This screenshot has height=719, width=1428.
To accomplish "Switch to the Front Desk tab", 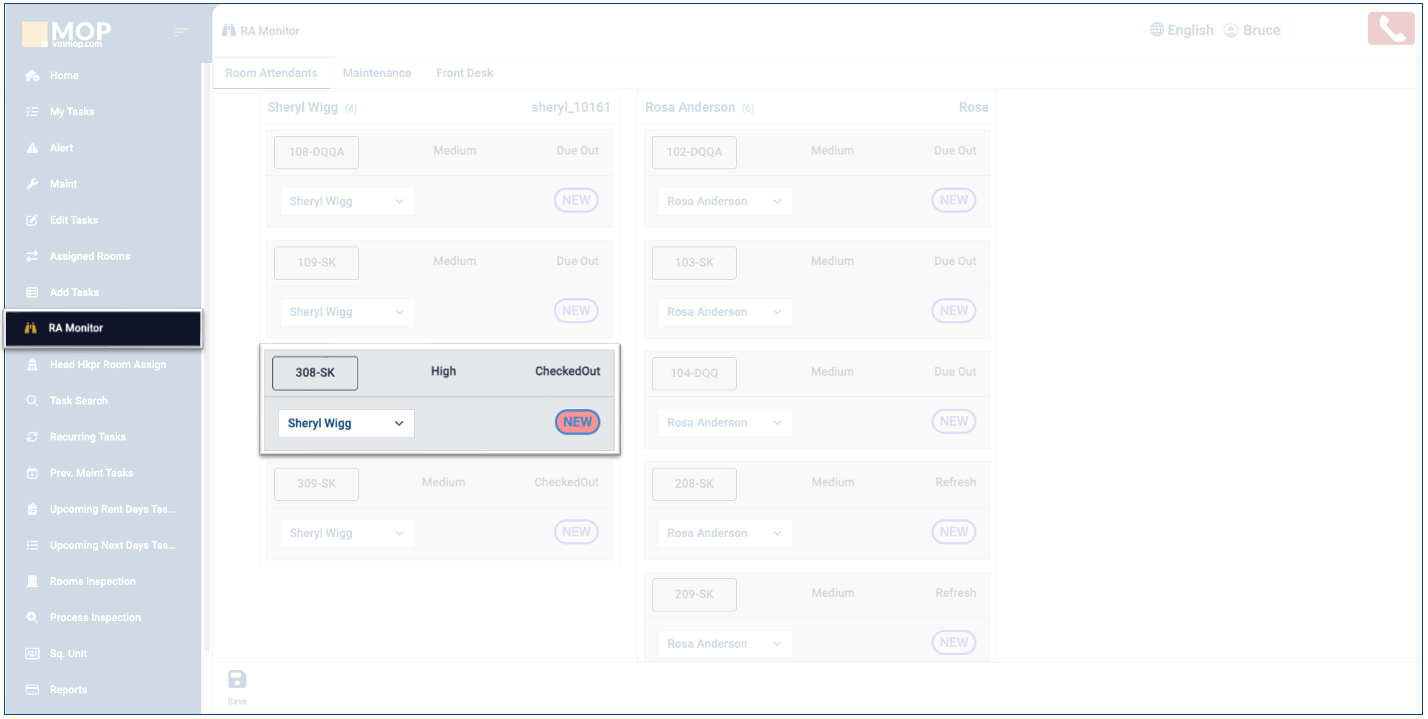I will click(x=464, y=73).
